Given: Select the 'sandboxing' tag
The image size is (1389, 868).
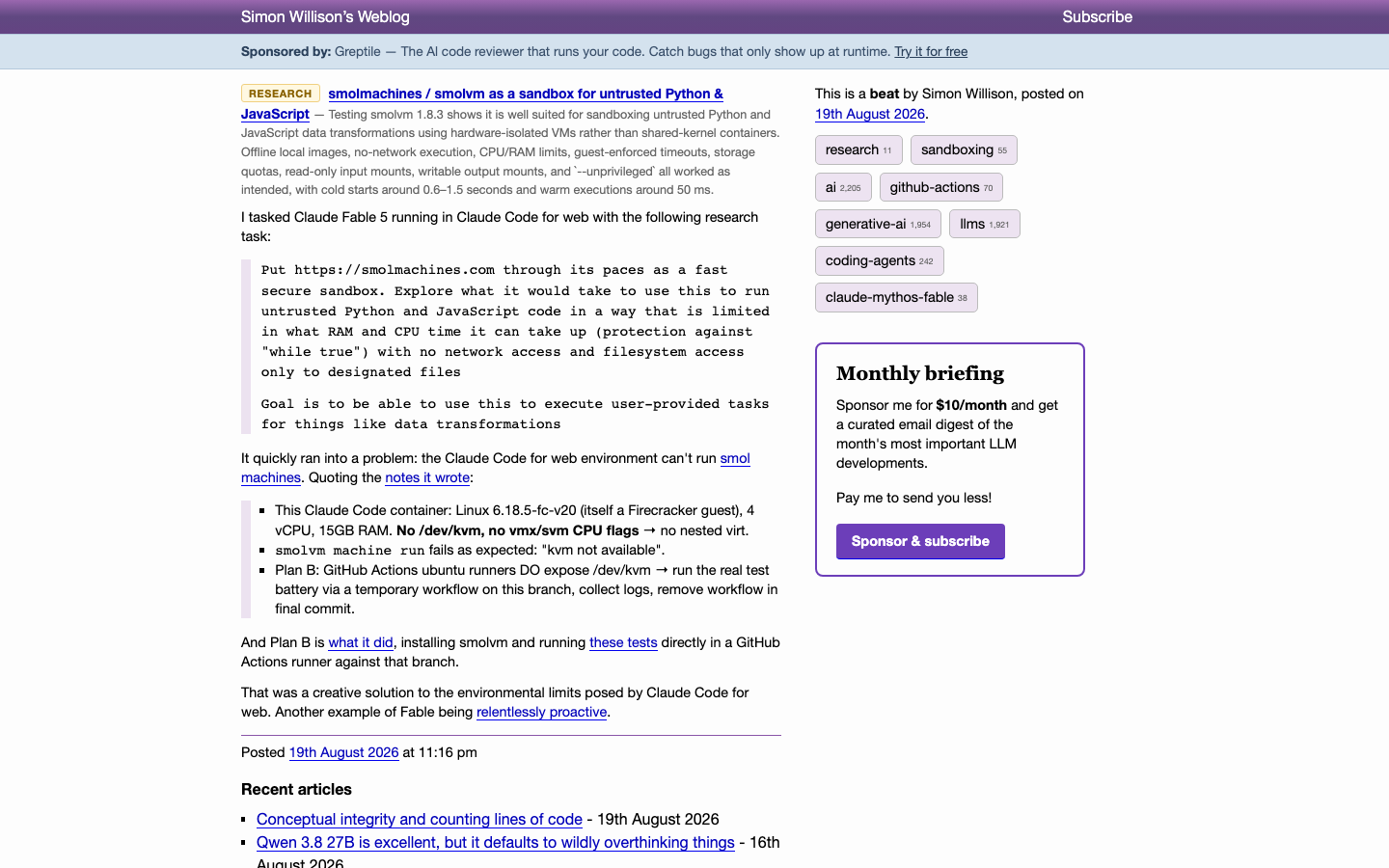Looking at the screenshot, I should pos(964,149).
